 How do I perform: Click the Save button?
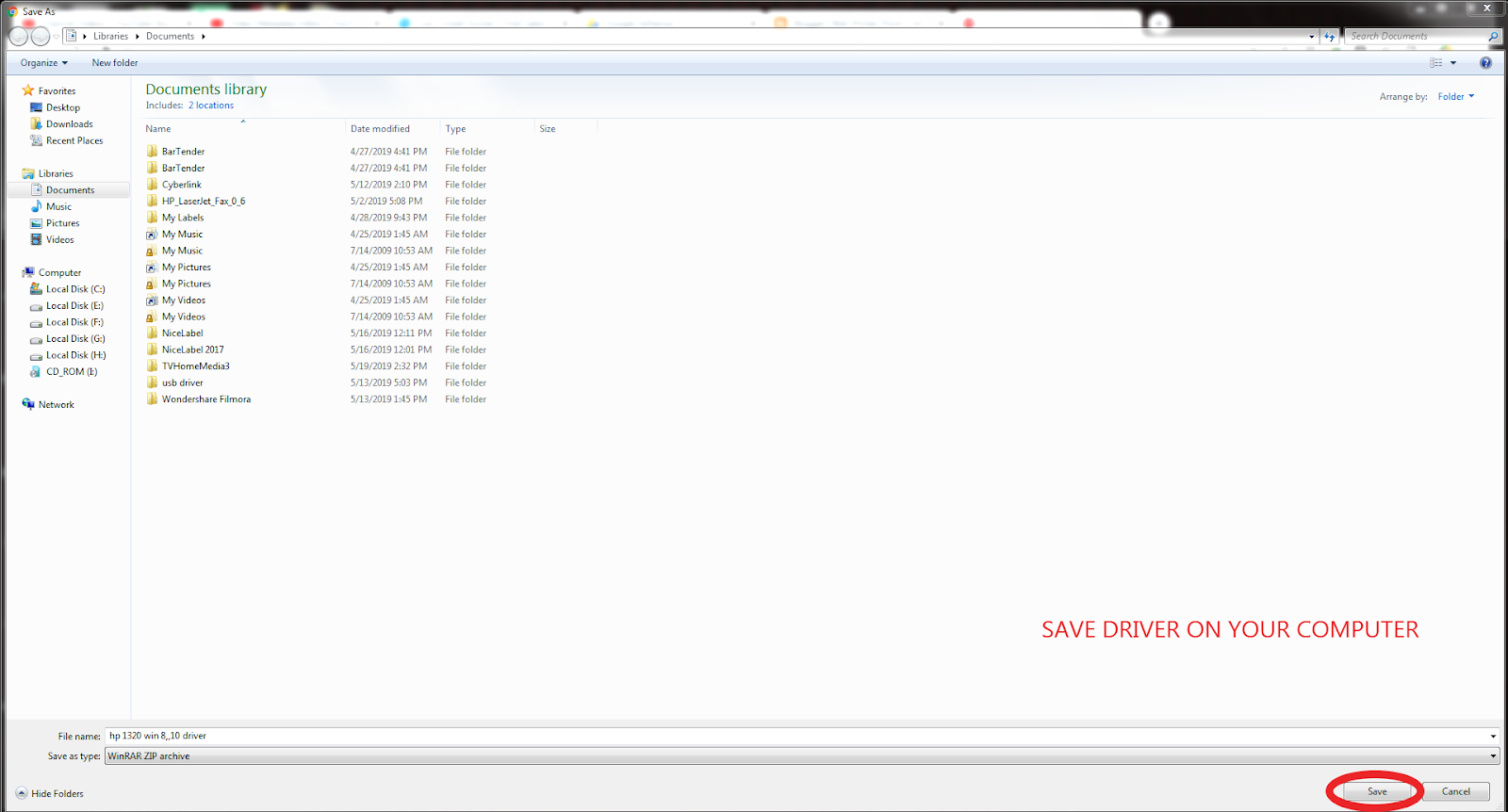pos(1377,791)
